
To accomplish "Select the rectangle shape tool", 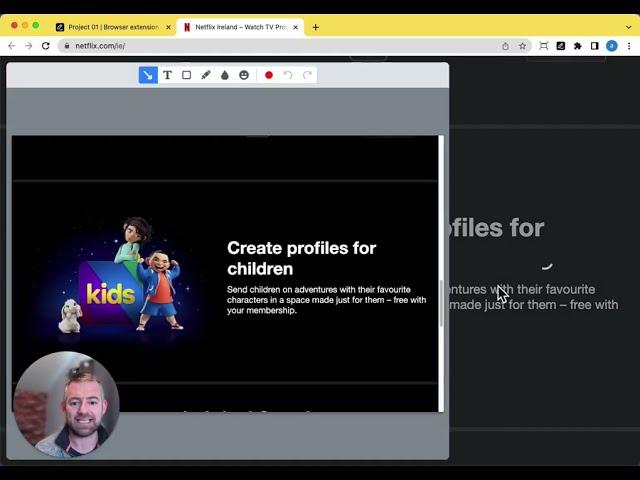I will pyautogui.click(x=187, y=75).
